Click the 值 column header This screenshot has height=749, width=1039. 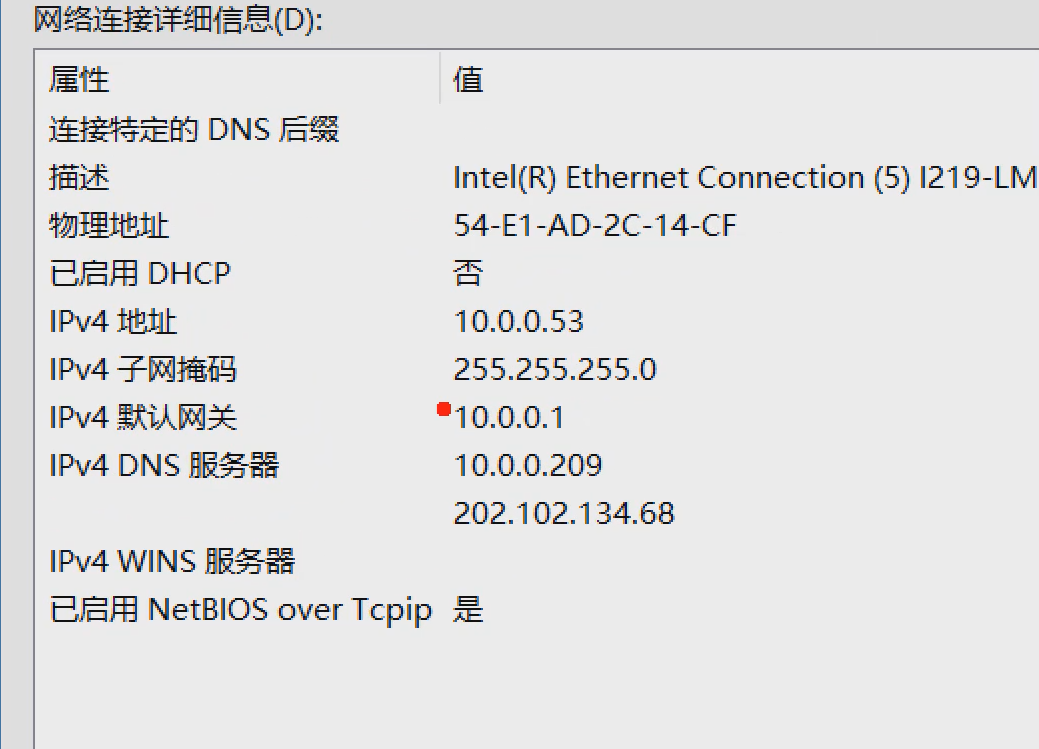pyautogui.click(x=468, y=80)
